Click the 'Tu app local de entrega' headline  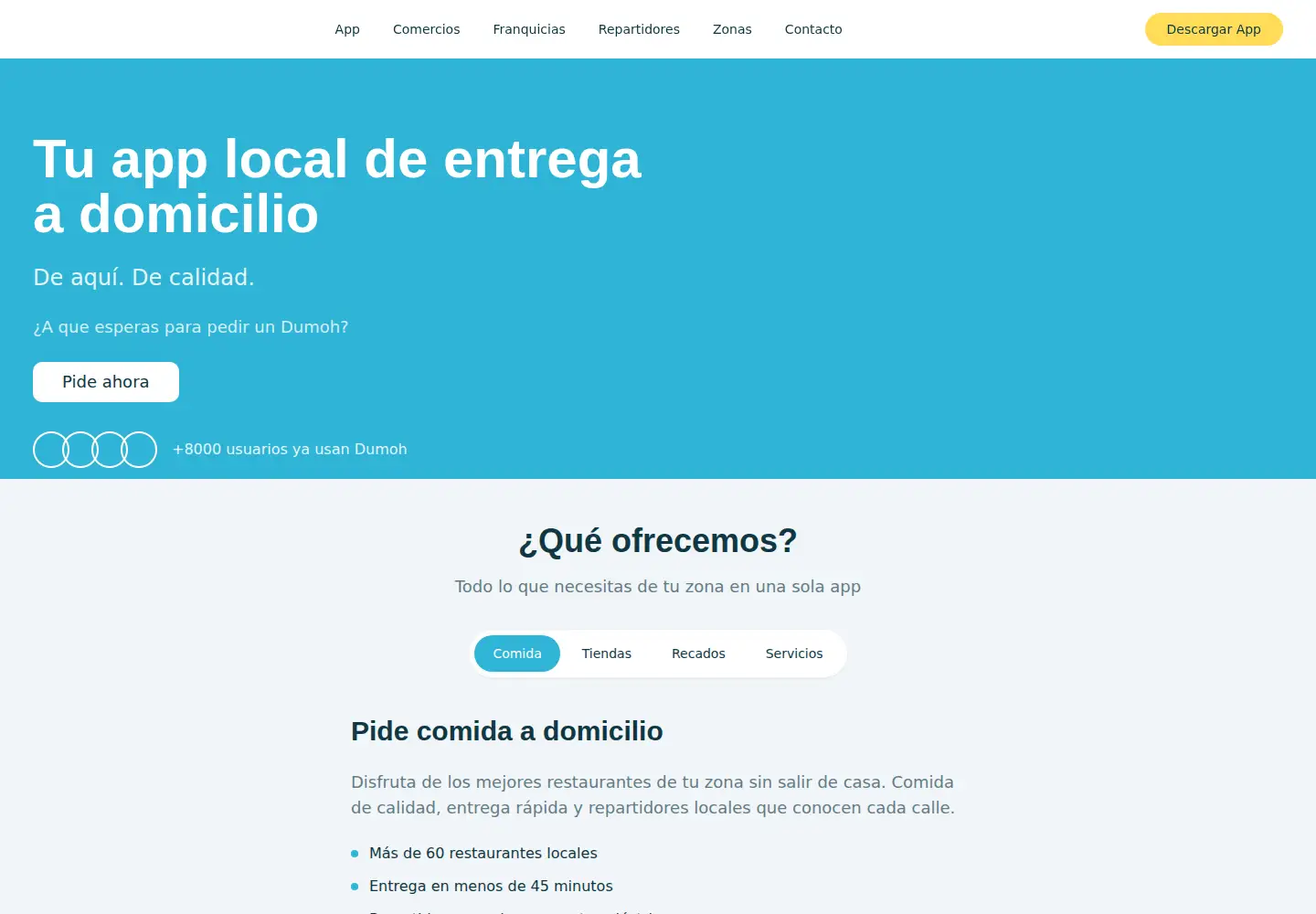point(337,186)
